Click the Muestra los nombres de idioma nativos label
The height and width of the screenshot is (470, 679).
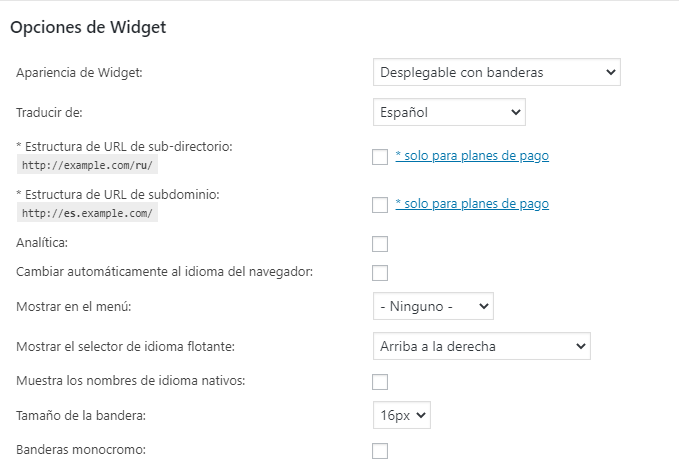point(131,381)
